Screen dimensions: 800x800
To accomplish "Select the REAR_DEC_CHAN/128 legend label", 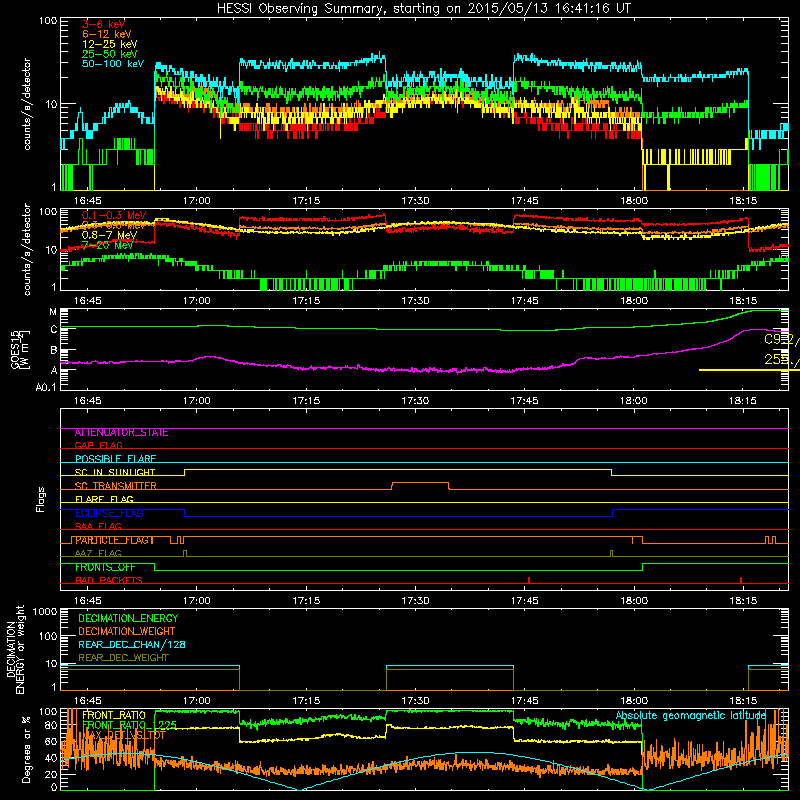I will (x=132, y=644).
